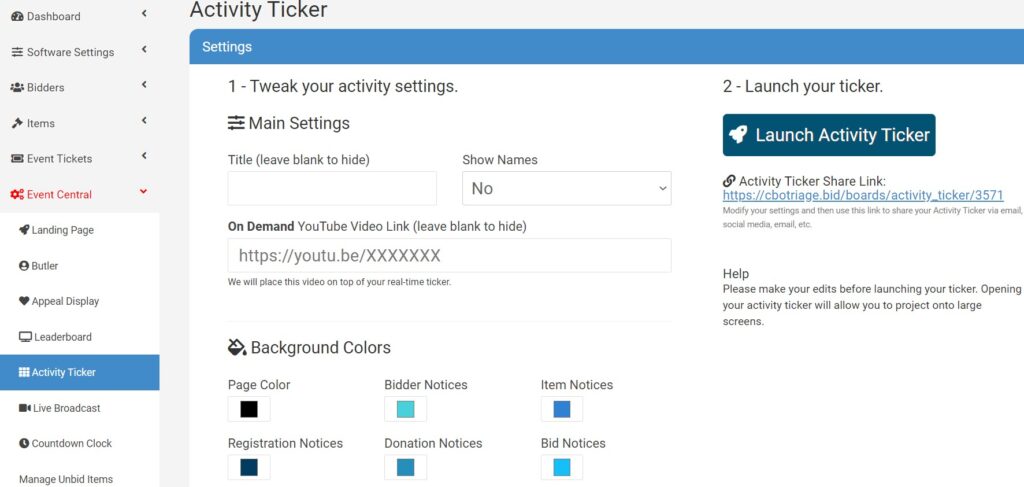Collapse the Event Central section chevron
The height and width of the screenshot is (487, 1024).
[144, 192]
